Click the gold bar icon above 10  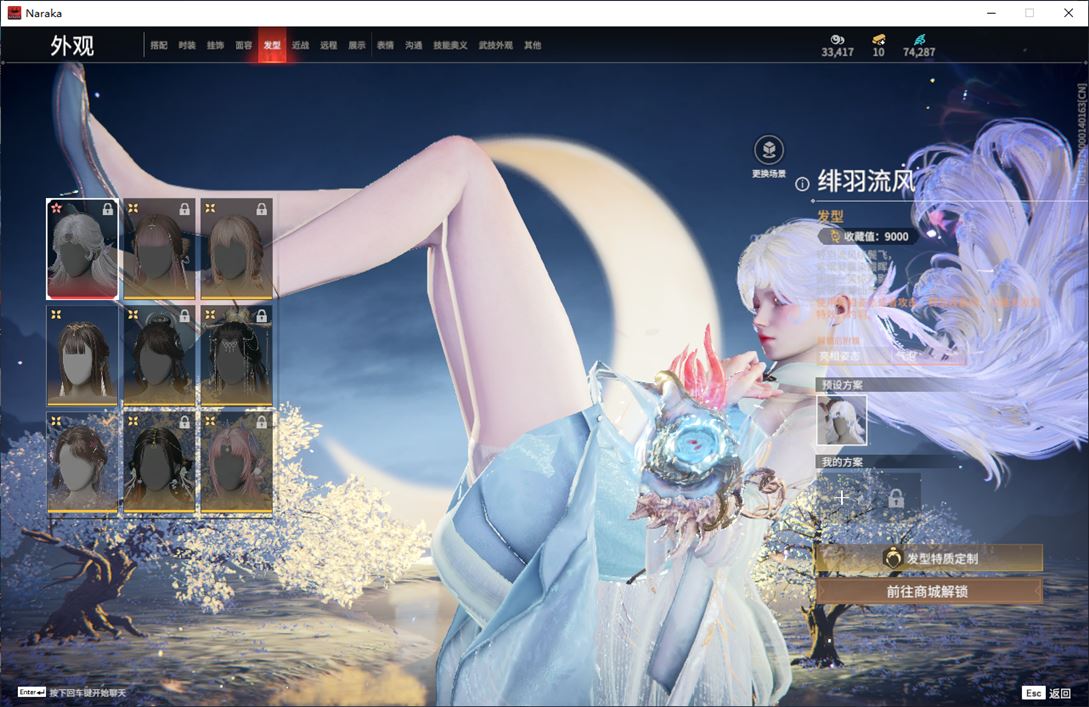879,40
